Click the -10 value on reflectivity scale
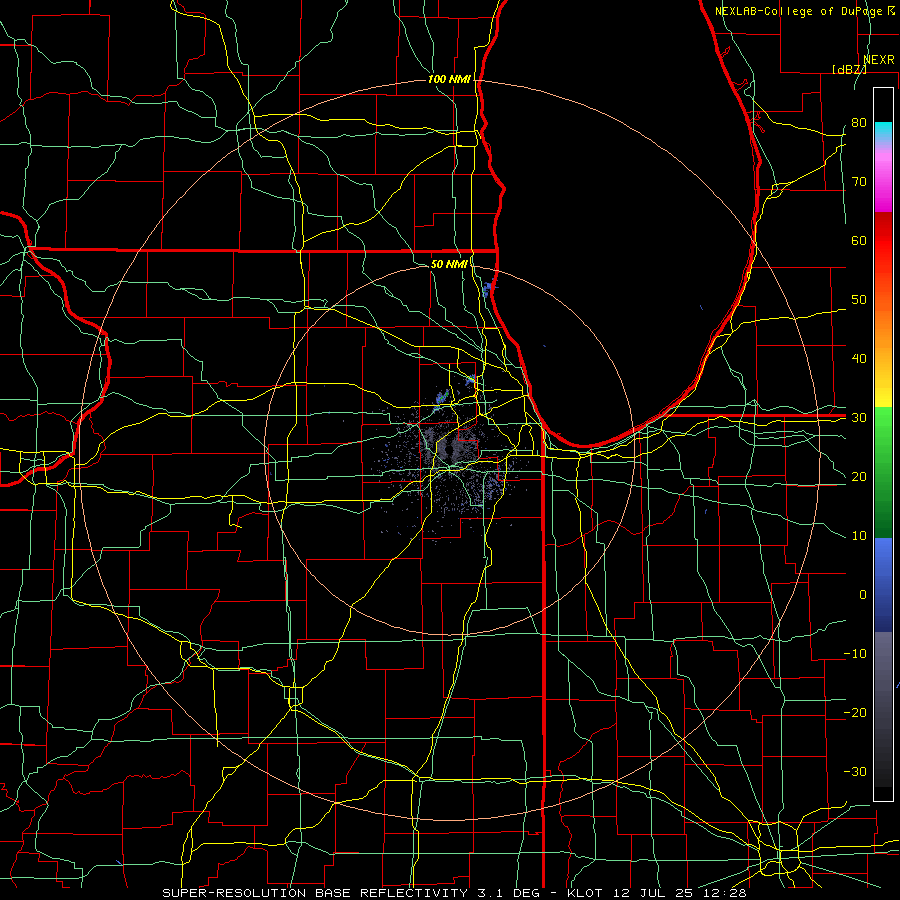 pyautogui.click(x=855, y=654)
